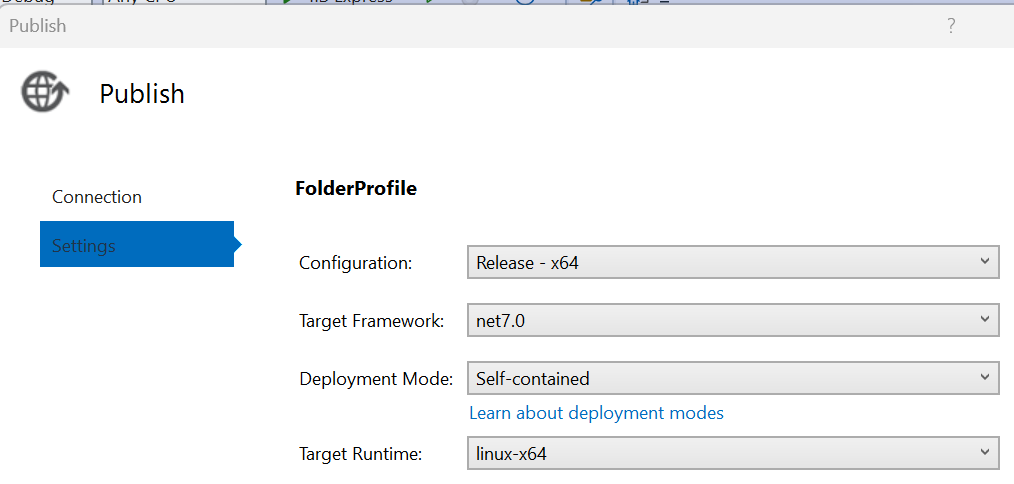Image resolution: width=1014 pixels, height=484 pixels.
Task: Open the Connection tab
Action: tap(97, 197)
